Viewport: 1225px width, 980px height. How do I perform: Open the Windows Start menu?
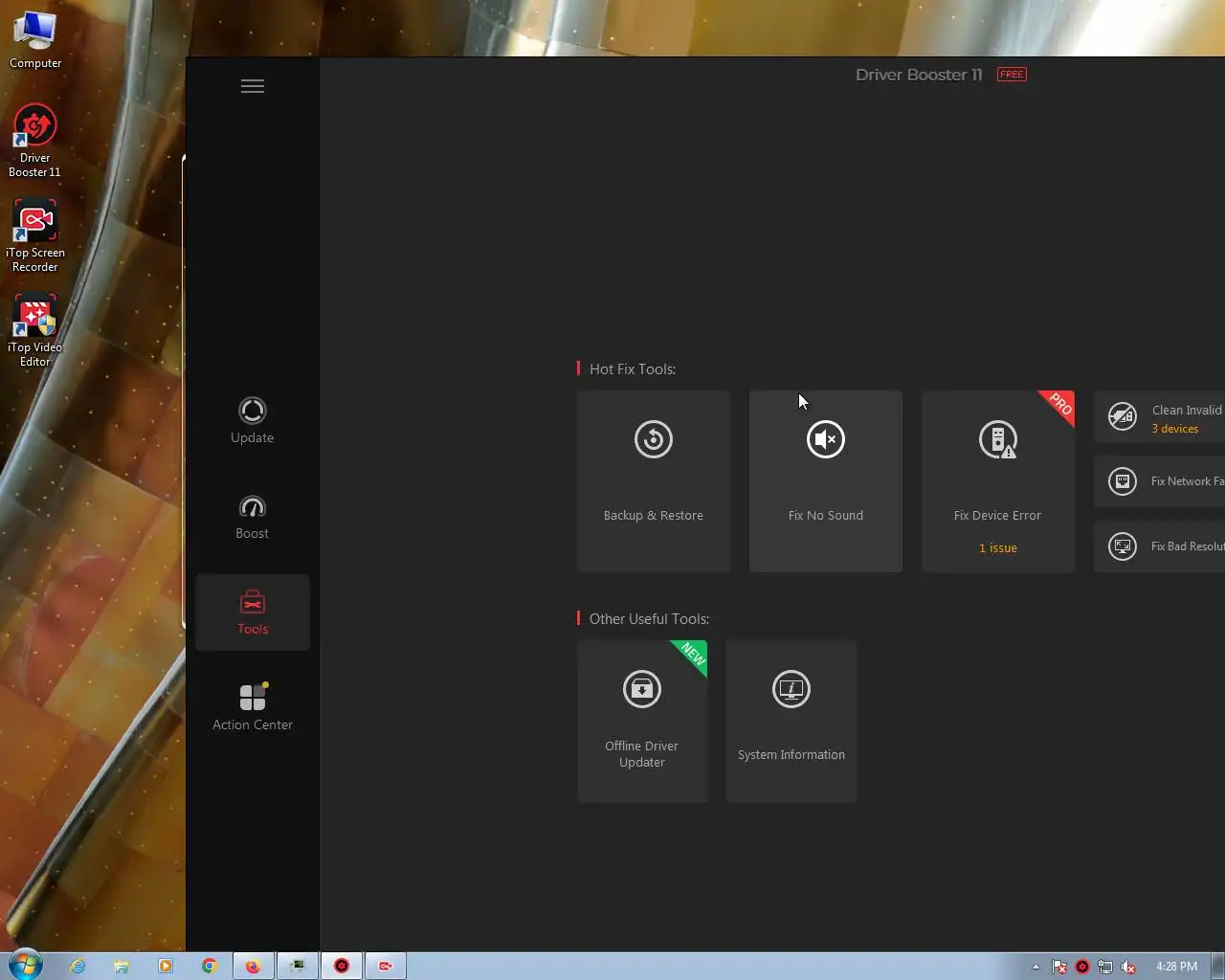tap(26, 966)
